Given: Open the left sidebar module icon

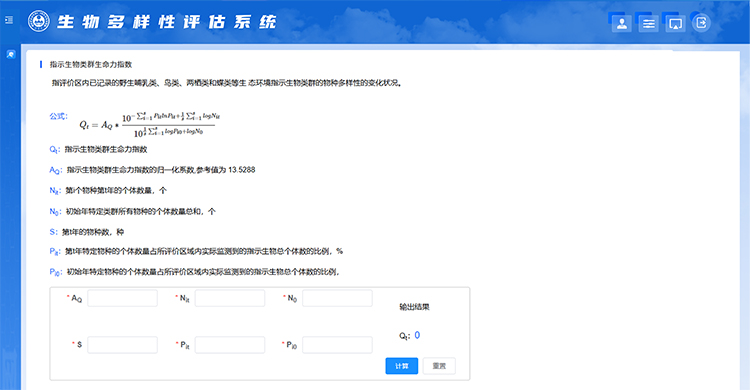Looking at the screenshot, I should click(x=11, y=55).
